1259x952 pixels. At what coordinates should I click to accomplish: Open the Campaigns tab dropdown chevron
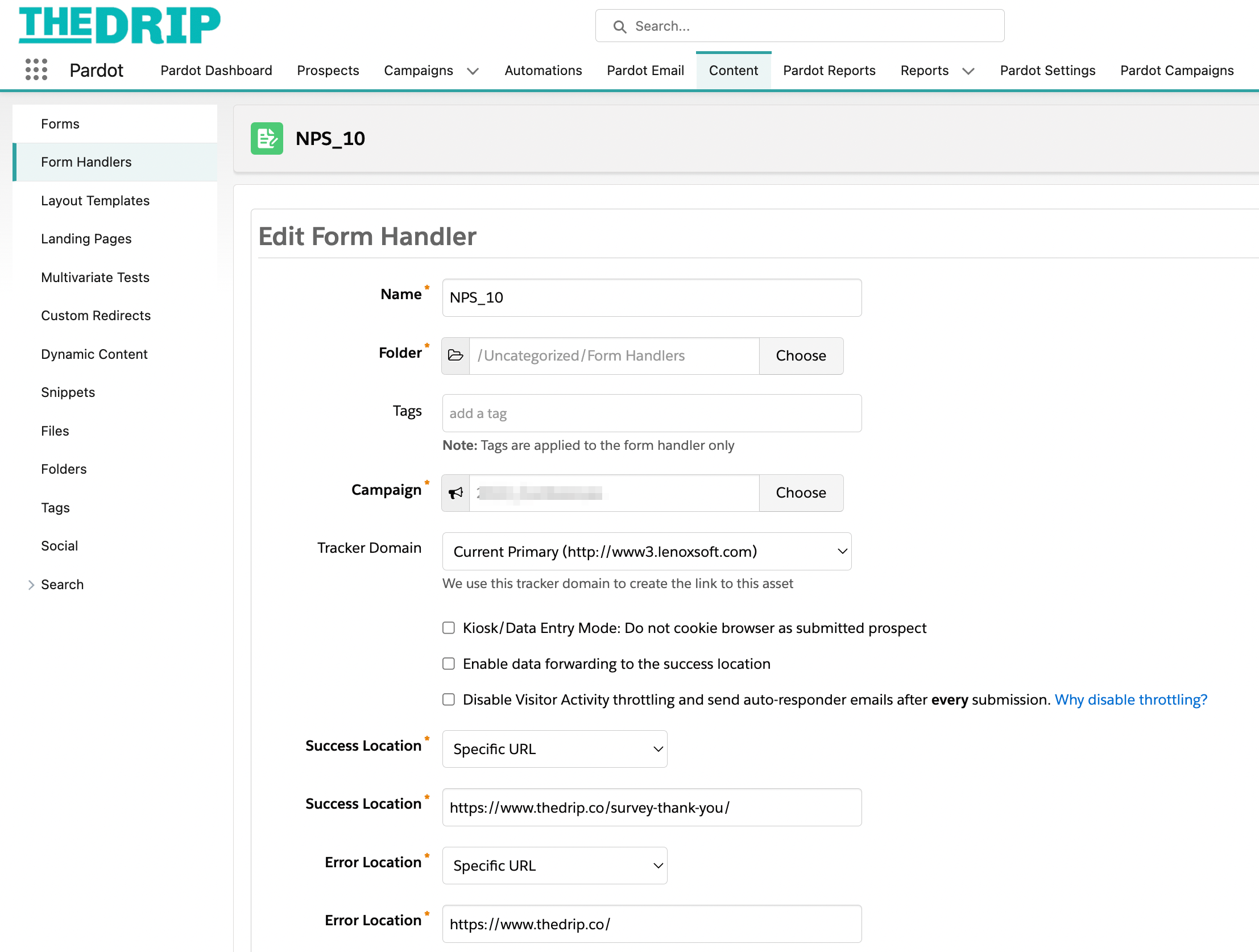click(473, 71)
